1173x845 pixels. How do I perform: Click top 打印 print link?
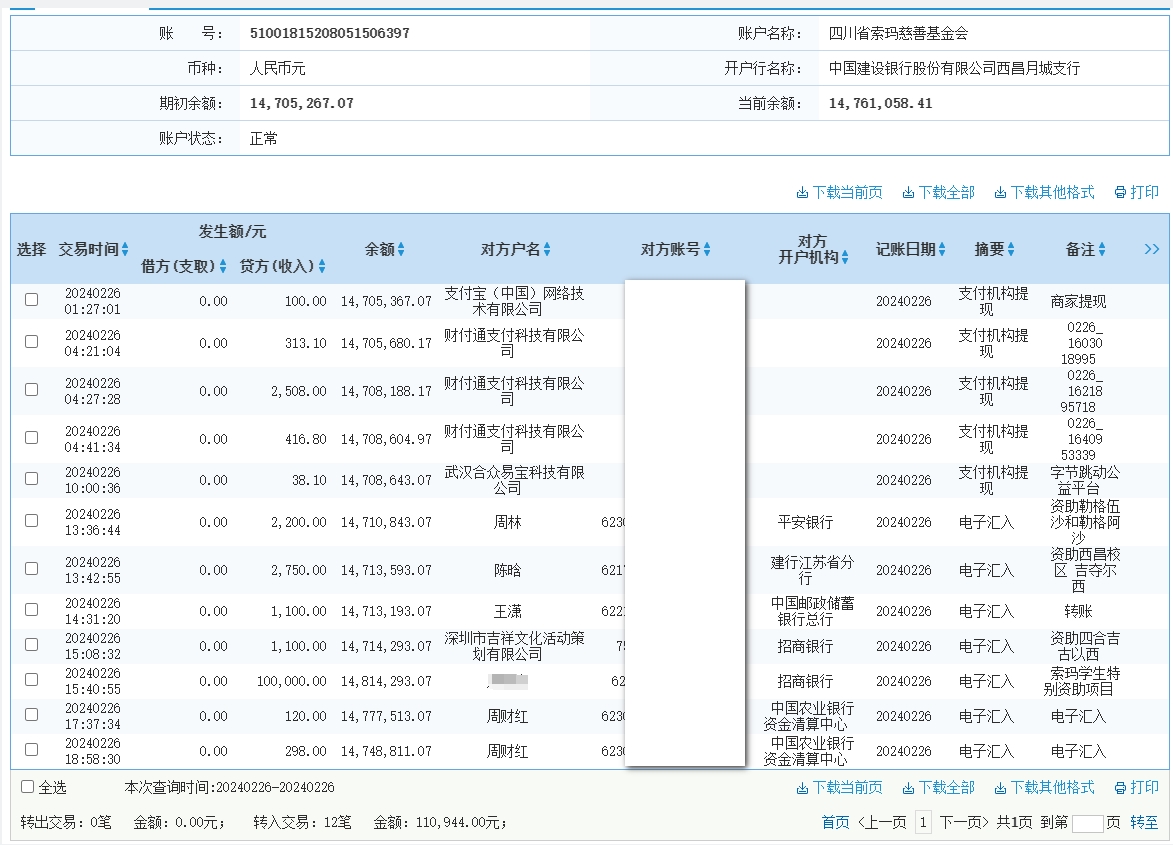click(1136, 192)
